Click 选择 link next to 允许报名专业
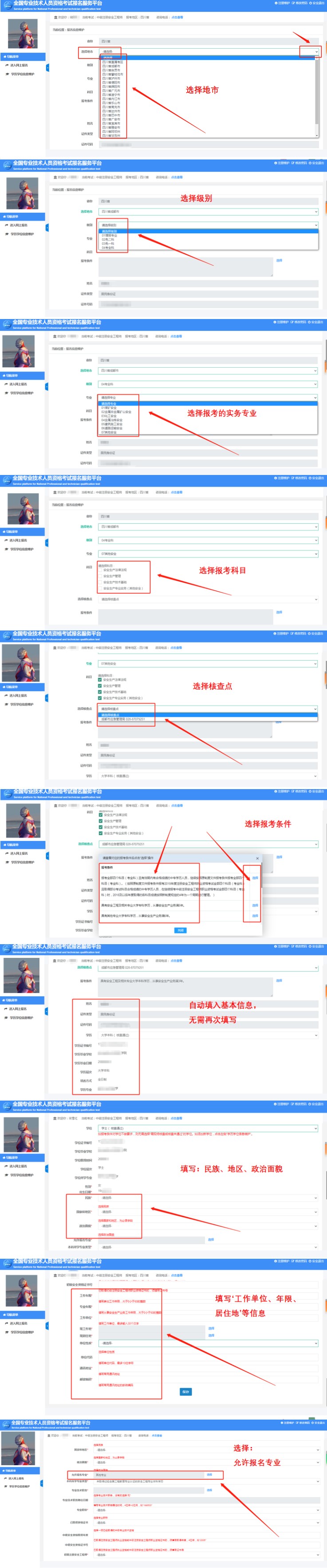The image size is (327, 1568). pos(209,1474)
